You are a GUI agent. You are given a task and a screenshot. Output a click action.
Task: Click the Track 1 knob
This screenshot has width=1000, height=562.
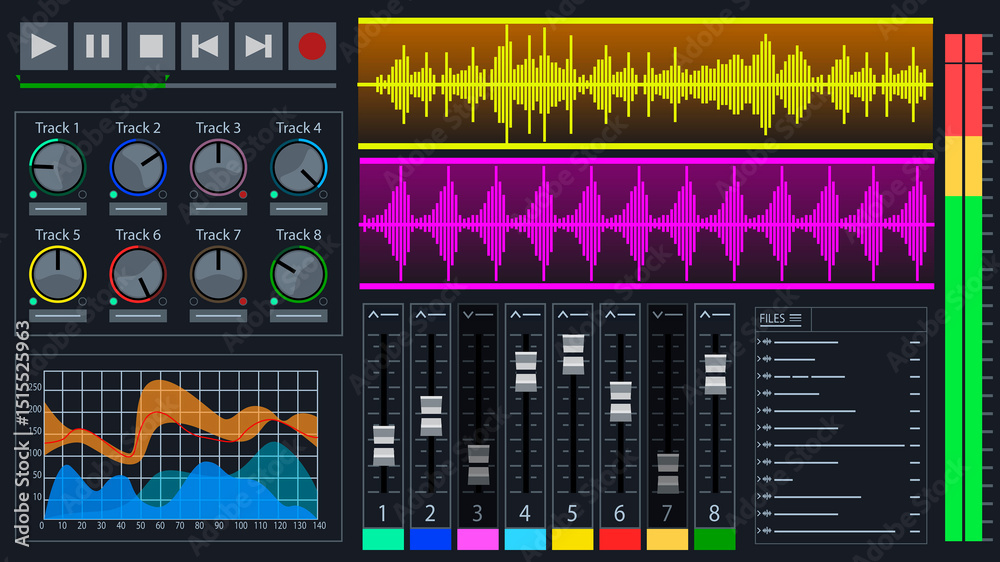(x=57, y=167)
